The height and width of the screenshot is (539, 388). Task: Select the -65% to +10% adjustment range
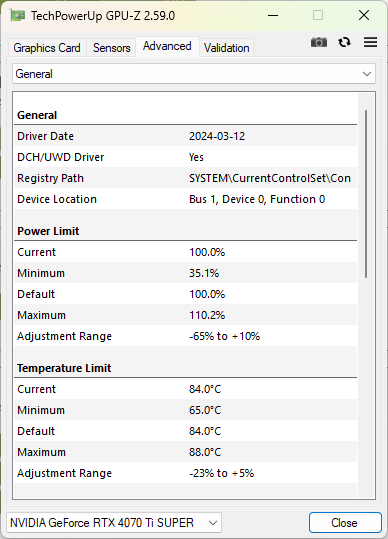[x=224, y=336]
